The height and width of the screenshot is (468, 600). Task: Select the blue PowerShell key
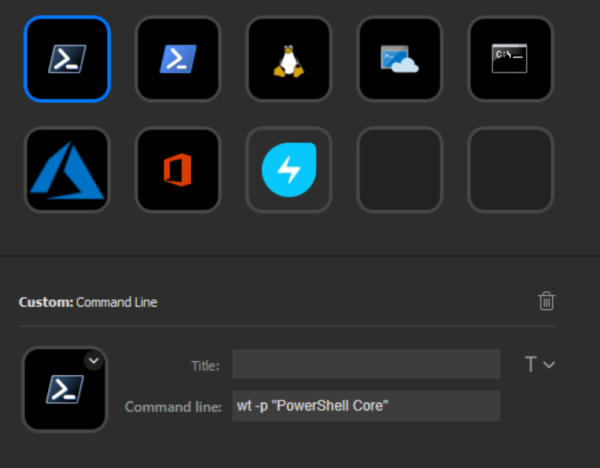click(178, 59)
